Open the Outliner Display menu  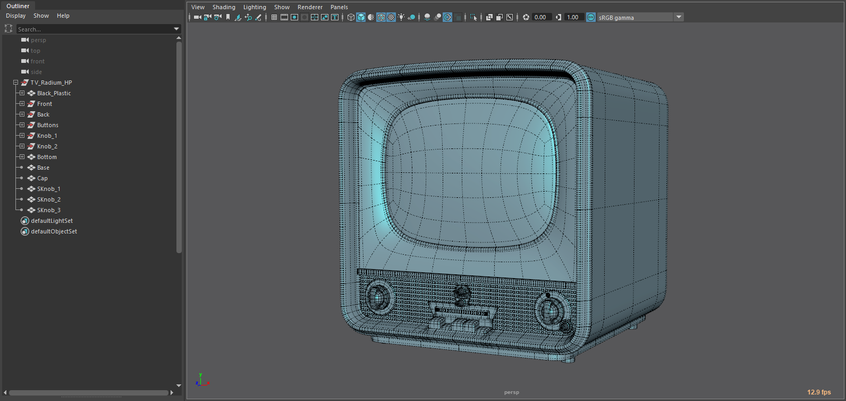pyautogui.click(x=15, y=16)
